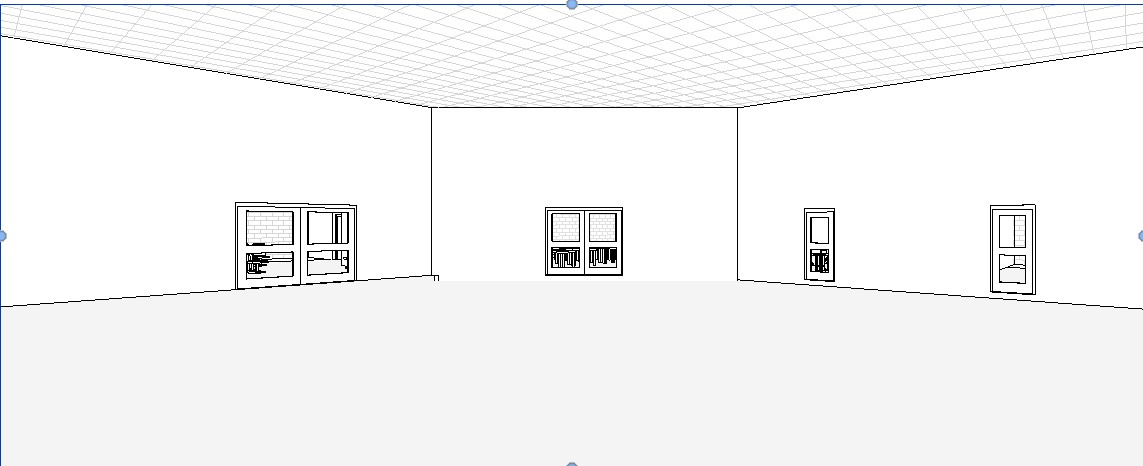Click blank back wall left of center window
Viewport: 1143px width, 466px height.
click(x=490, y=190)
